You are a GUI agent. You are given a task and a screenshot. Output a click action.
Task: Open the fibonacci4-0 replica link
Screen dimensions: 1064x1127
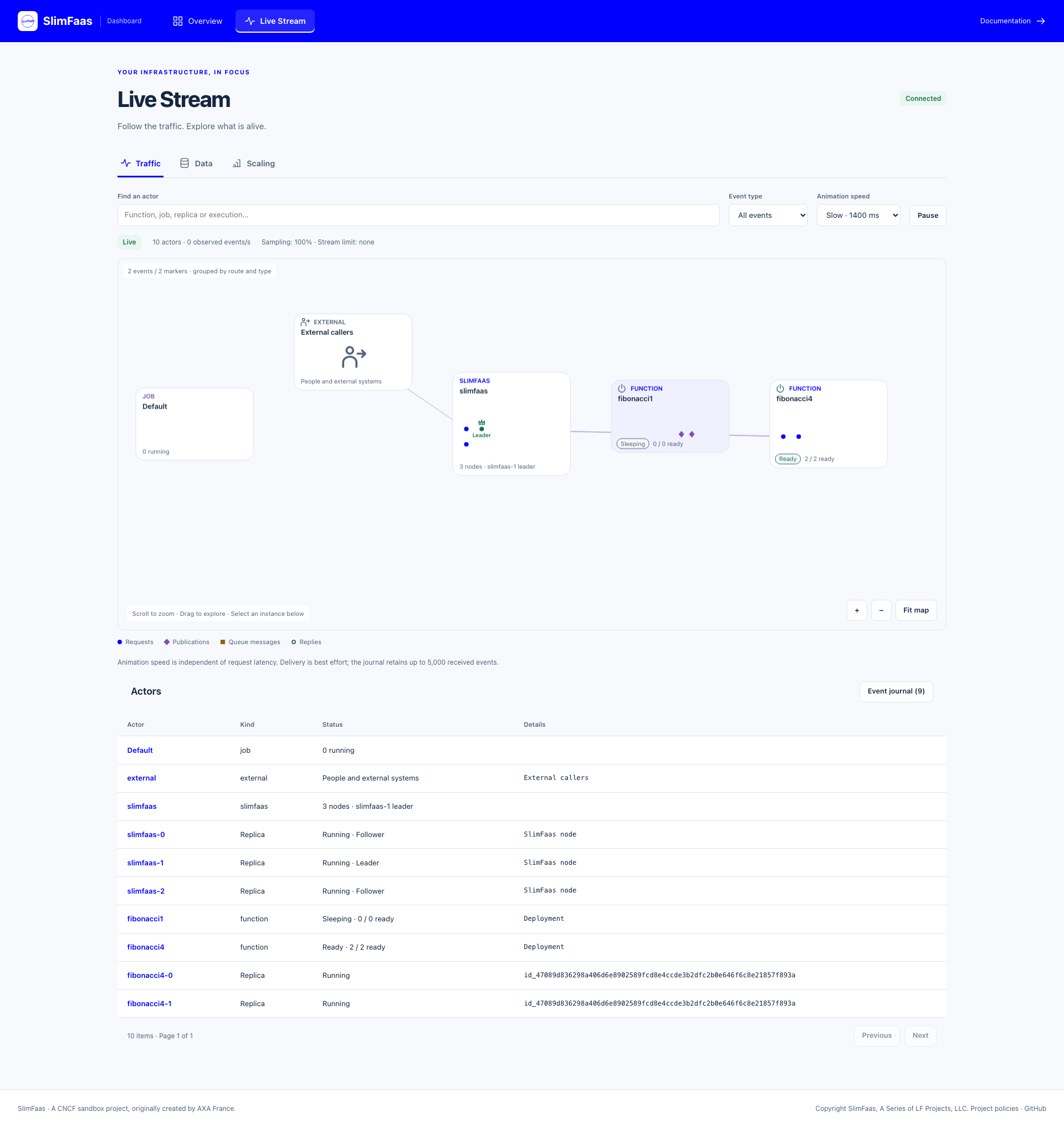pos(150,976)
